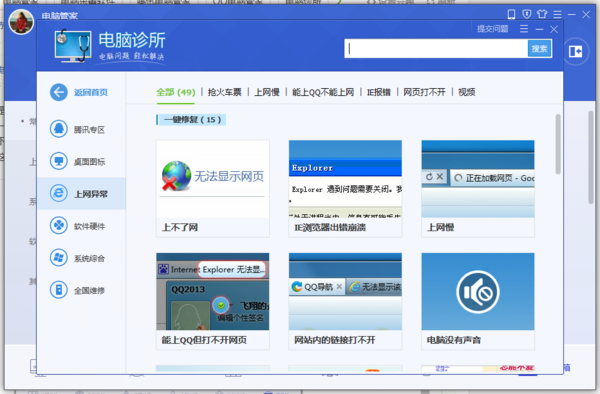
Task: Close the 电脑诊所 window
Action: click(554, 29)
